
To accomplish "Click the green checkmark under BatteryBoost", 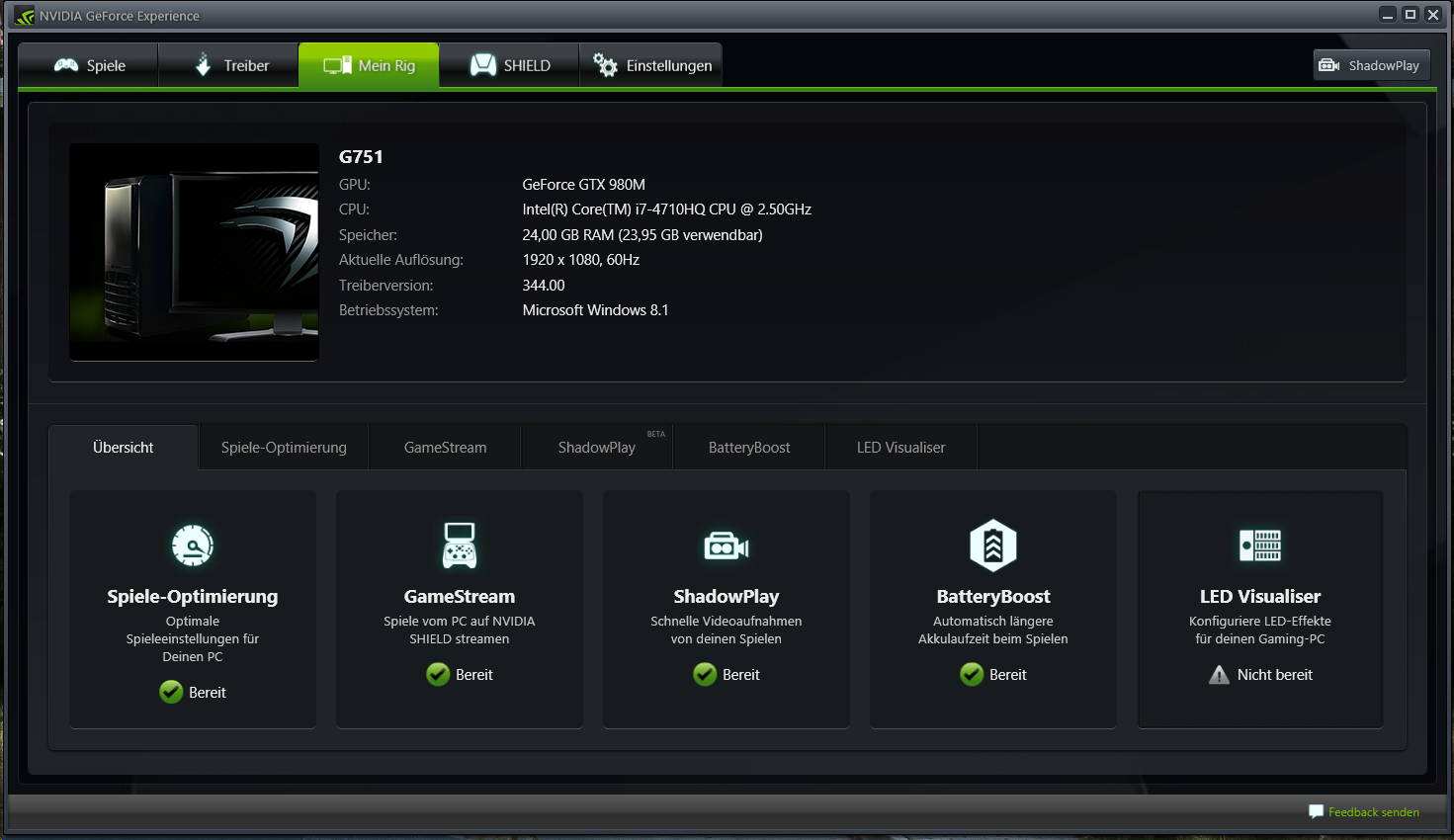I will pyautogui.click(x=972, y=674).
